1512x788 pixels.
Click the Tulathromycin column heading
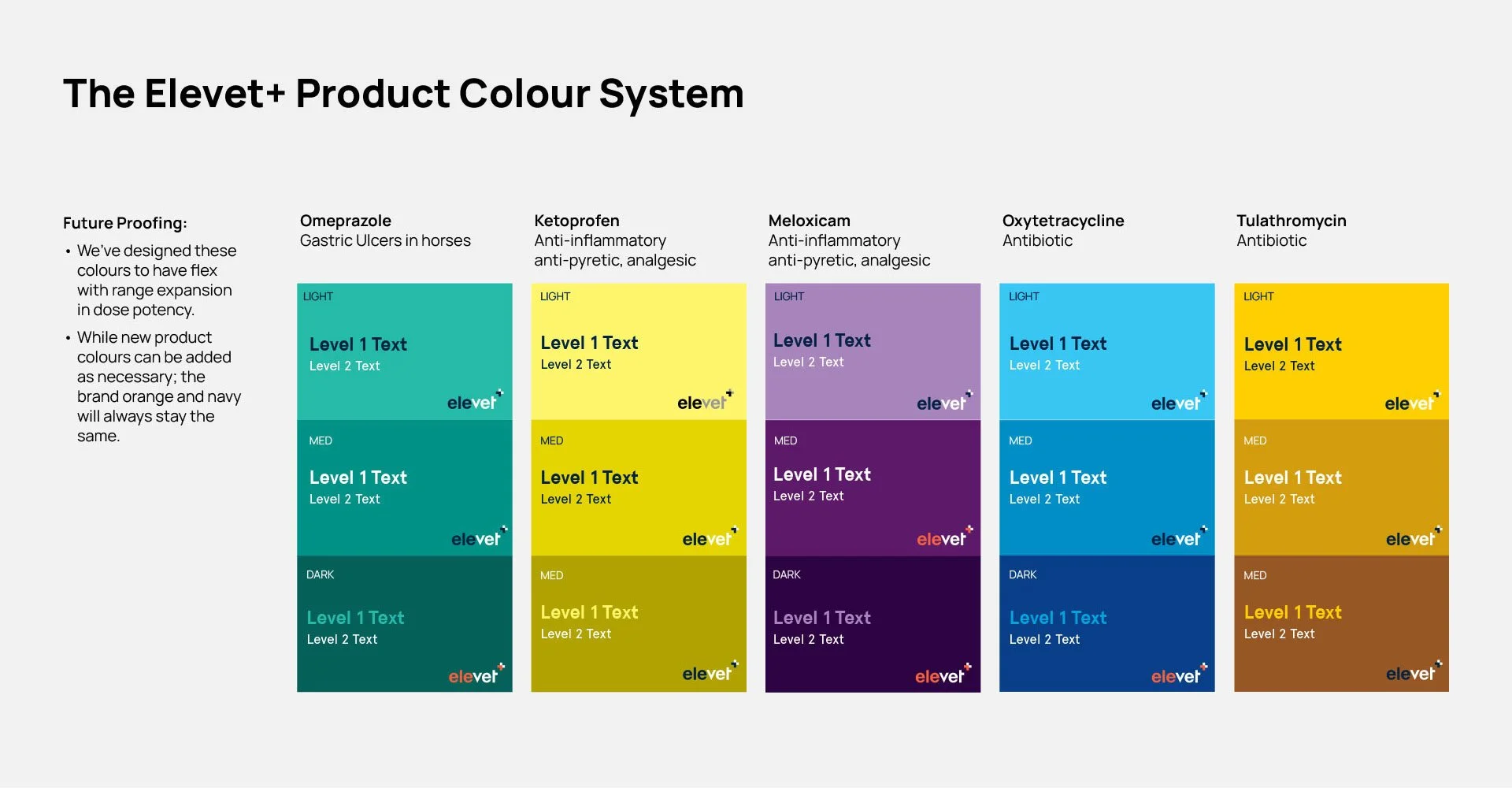pyautogui.click(x=1291, y=221)
